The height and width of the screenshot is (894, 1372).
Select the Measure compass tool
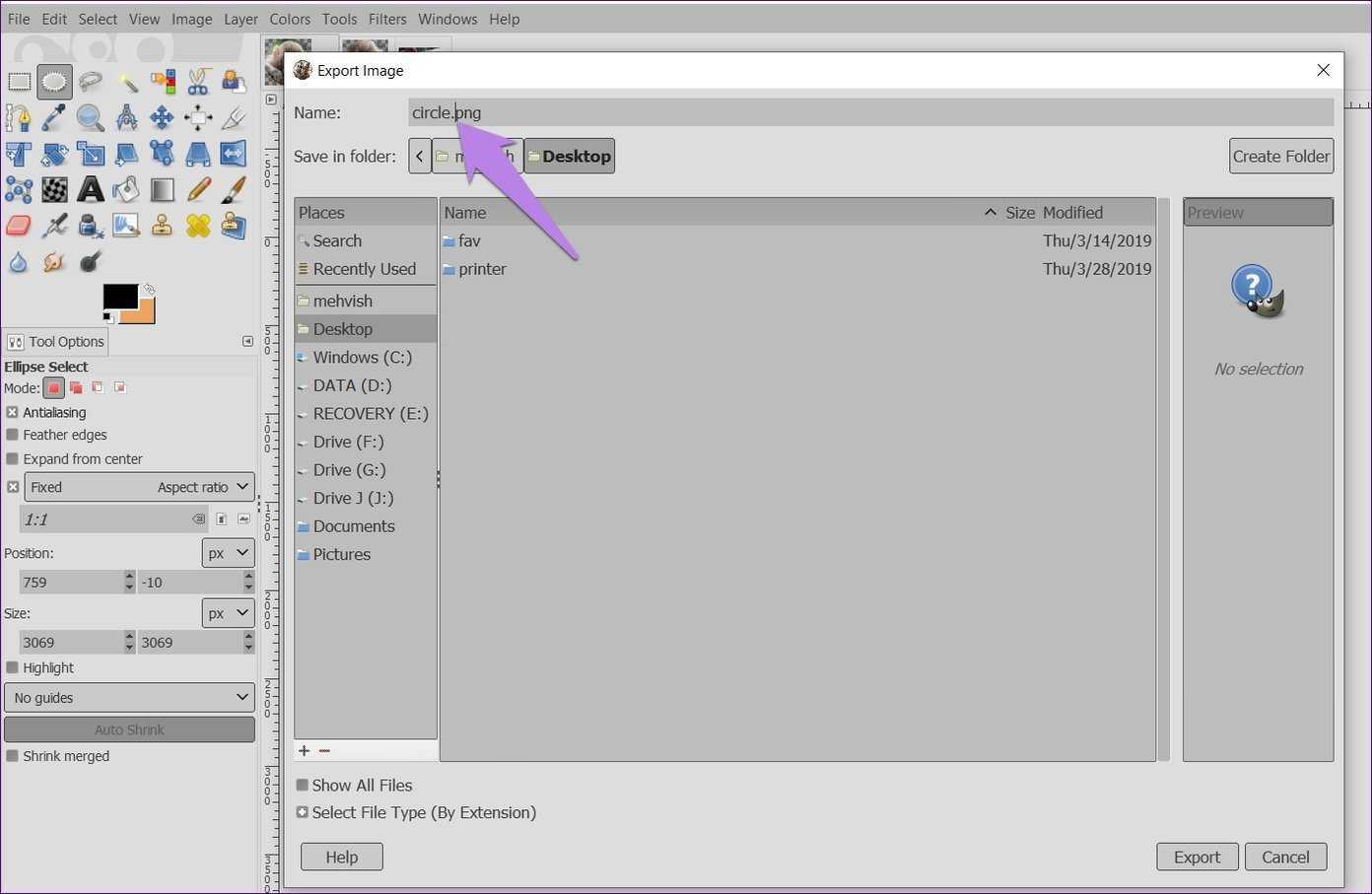[x=126, y=118]
